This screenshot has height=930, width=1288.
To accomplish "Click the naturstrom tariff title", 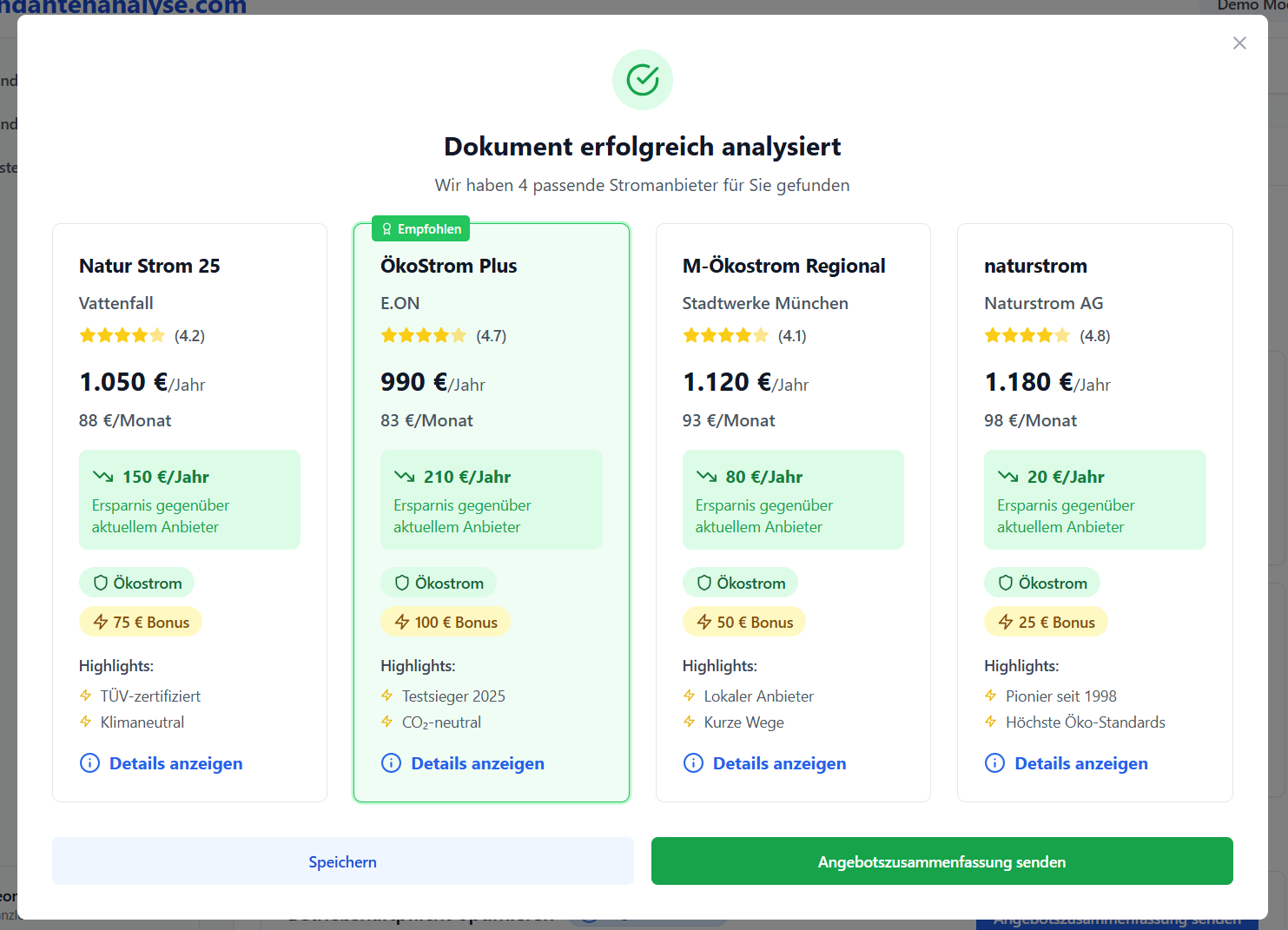I will tap(1035, 266).
